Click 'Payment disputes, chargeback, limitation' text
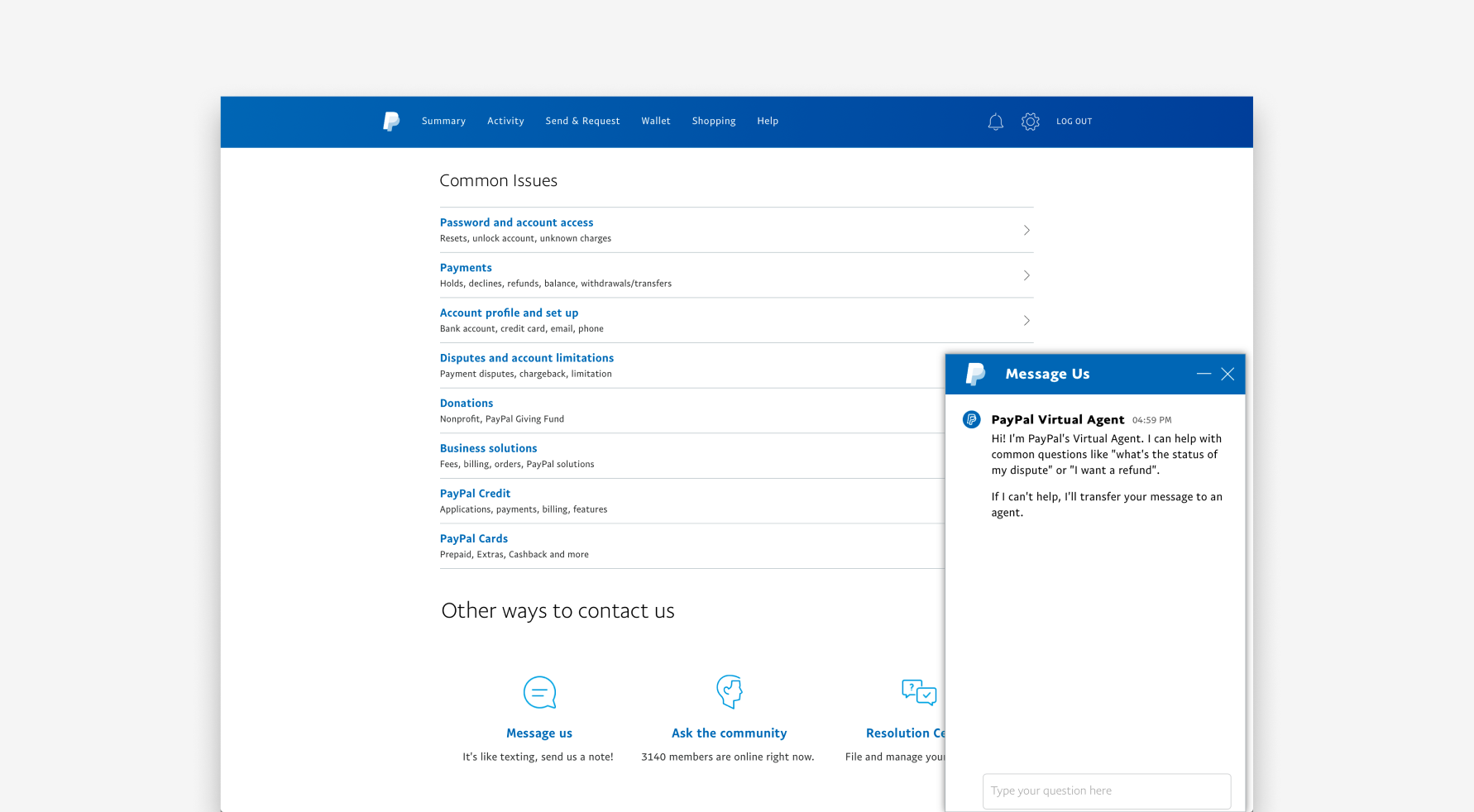This screenshot has height=812, width=1474. coord(525,374)
